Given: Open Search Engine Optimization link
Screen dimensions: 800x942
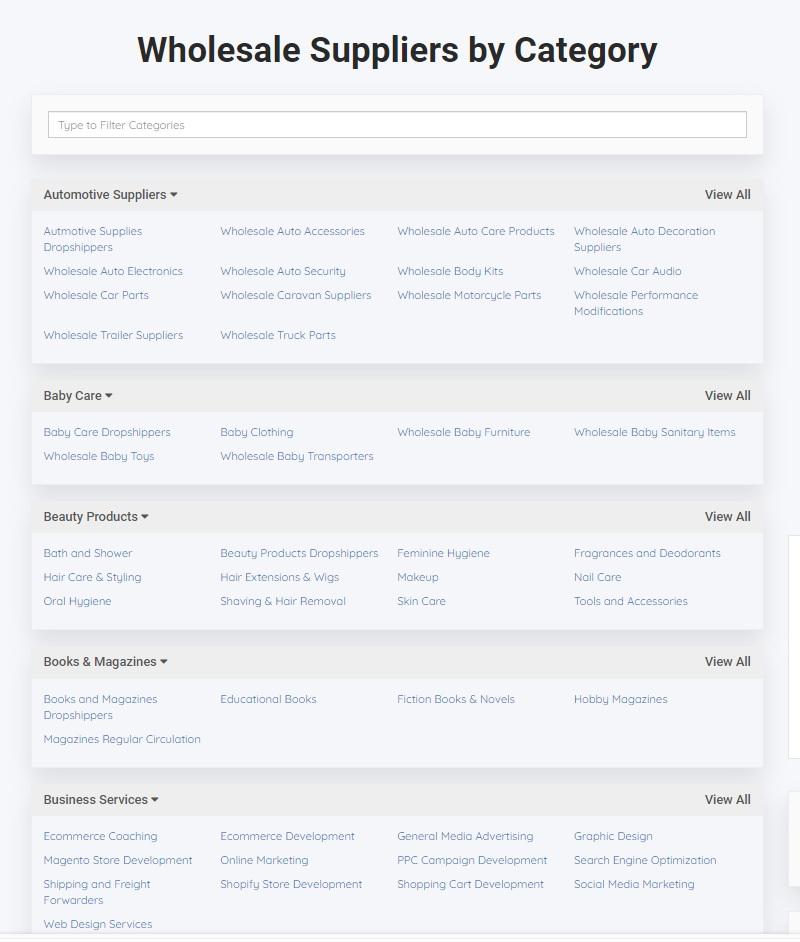Looking at the screenshot, I should pyautogui.click(x=645, y=860).
